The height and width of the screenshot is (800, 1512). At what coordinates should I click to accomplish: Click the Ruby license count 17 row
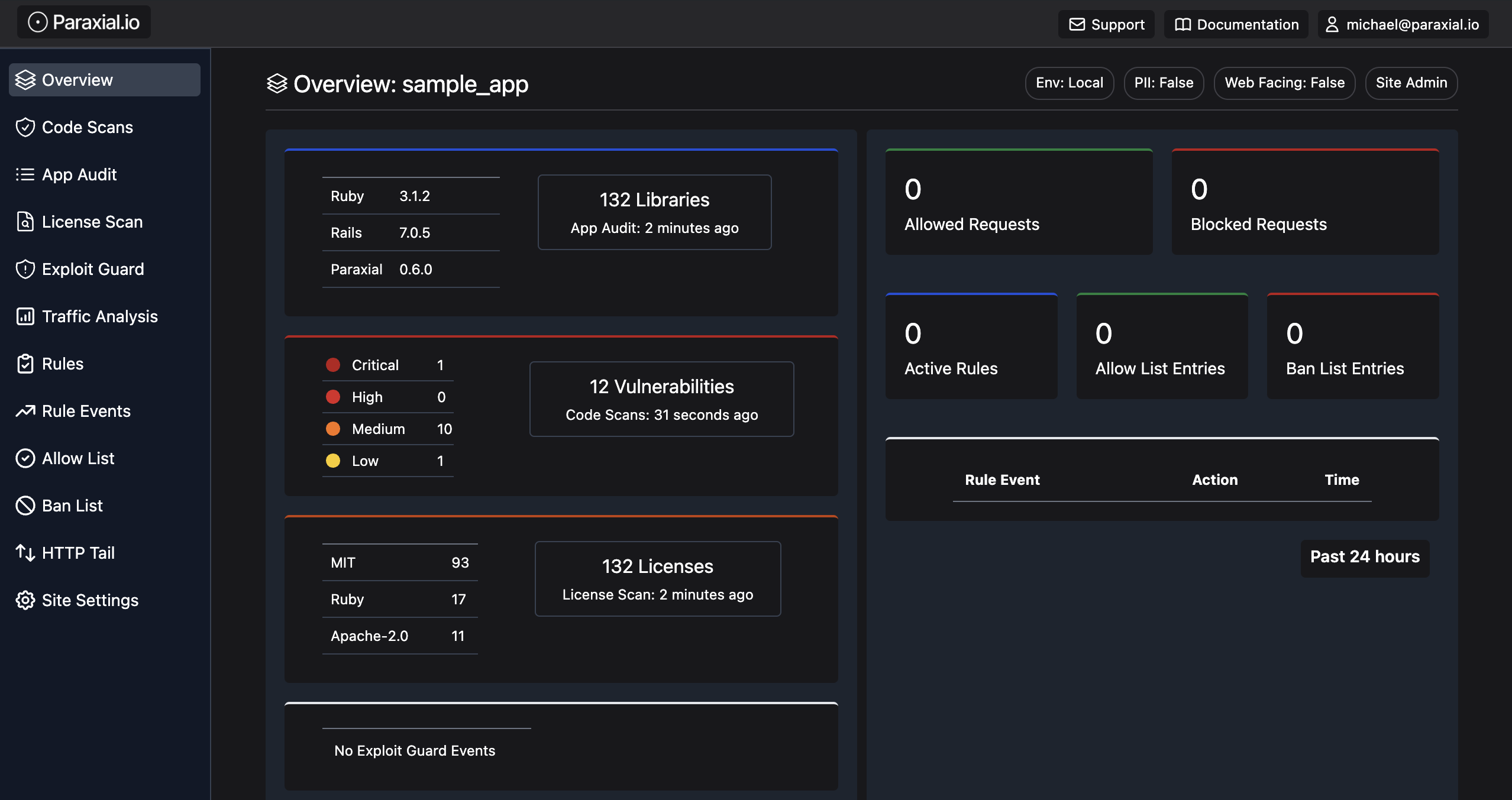tap(400, 599)
